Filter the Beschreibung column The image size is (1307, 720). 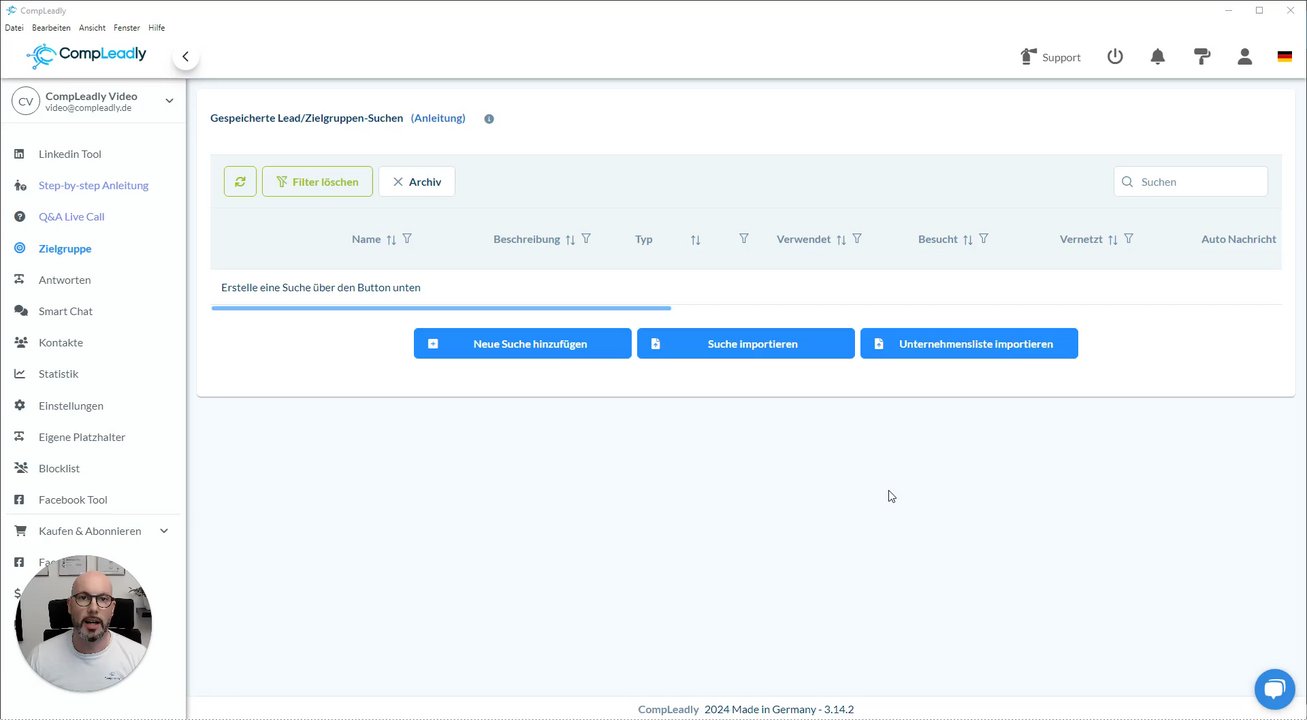click(586, 239)
